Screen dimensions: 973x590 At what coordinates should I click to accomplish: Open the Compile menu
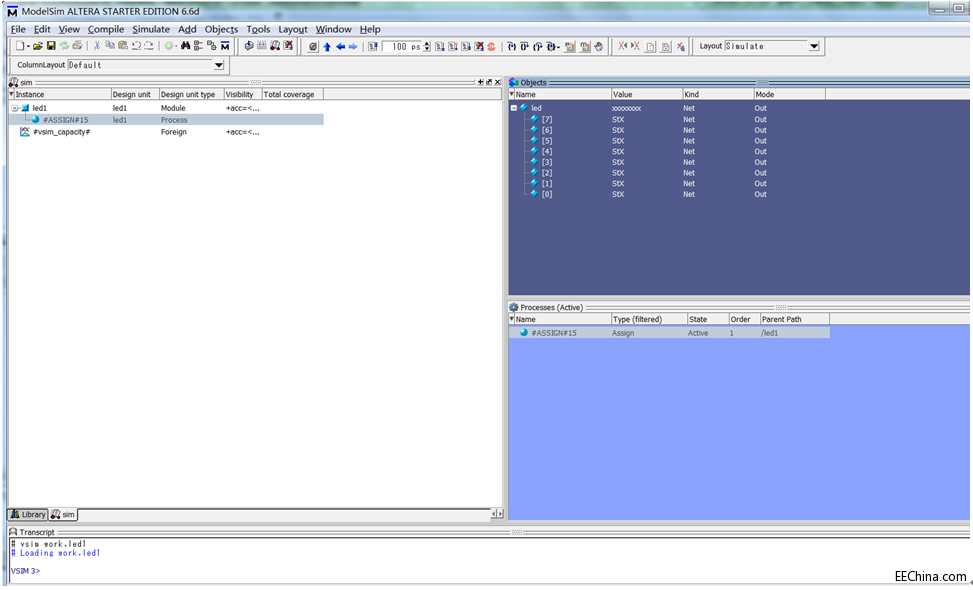coord(105,29)
